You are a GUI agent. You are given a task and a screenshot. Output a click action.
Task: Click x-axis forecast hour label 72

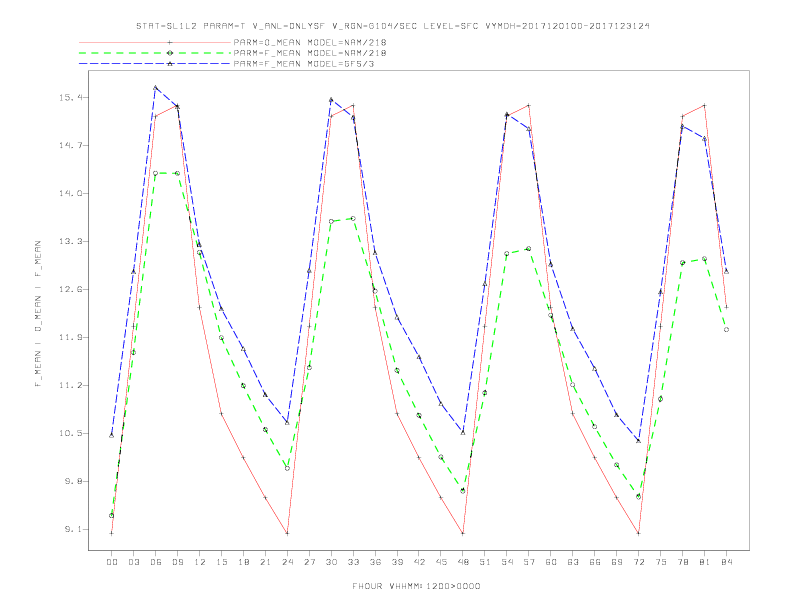(x=638, y=562)
